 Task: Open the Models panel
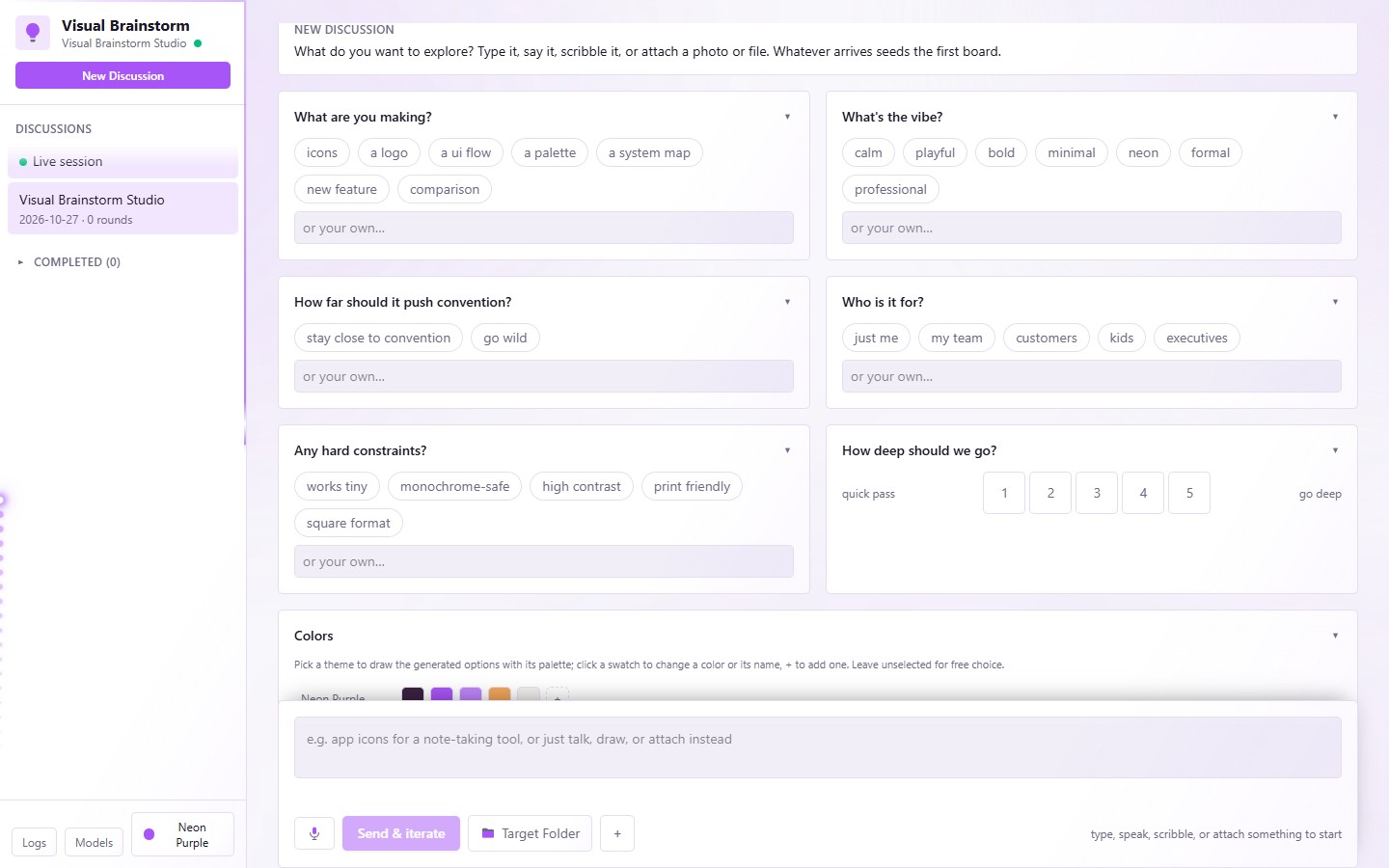94,842
